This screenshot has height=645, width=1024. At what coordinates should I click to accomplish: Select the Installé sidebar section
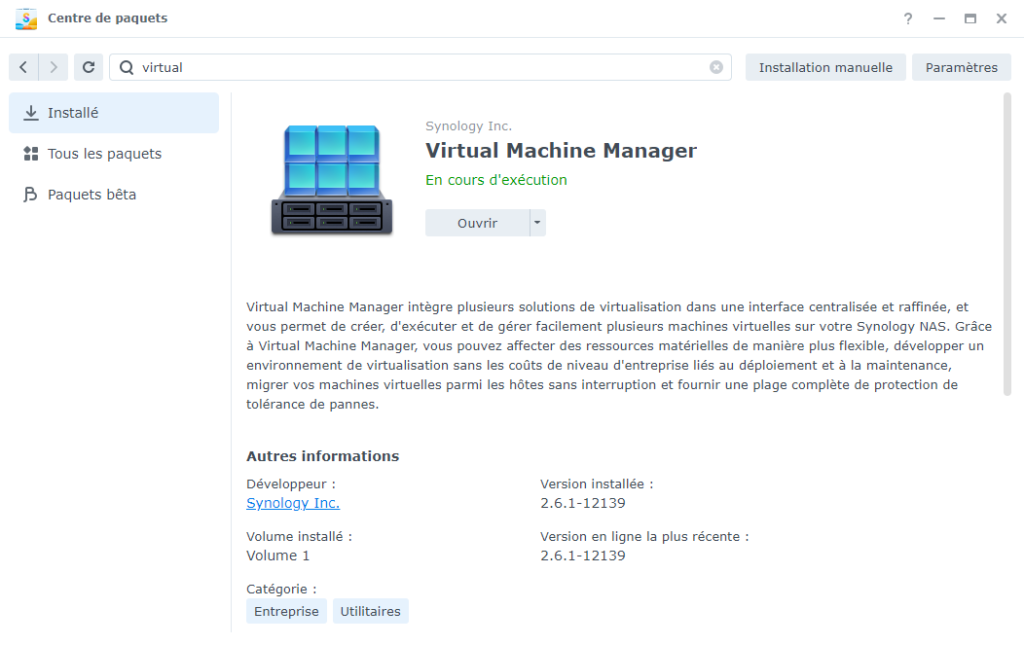tap(114, 113)
